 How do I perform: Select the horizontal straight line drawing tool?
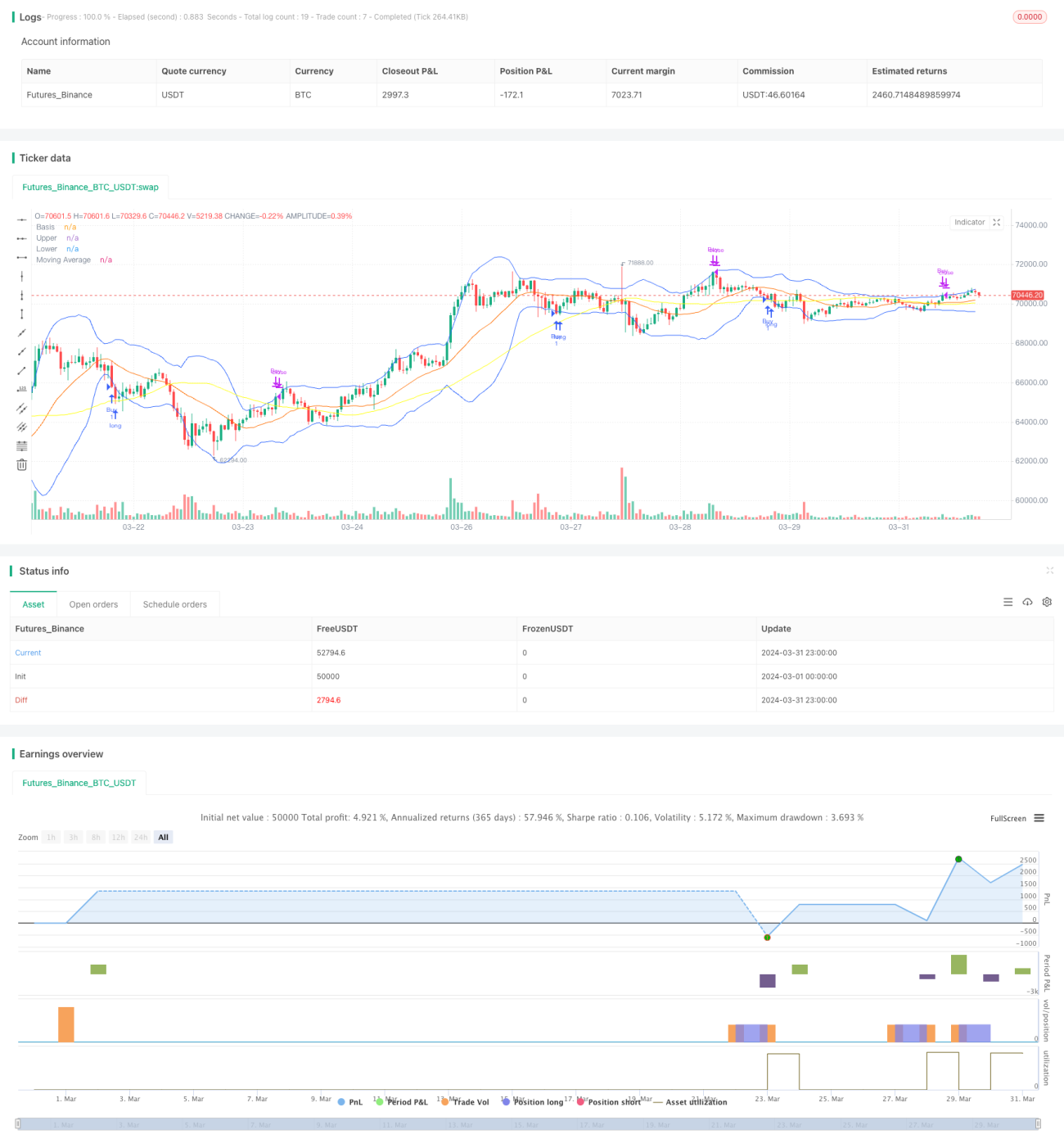(22, 219)
